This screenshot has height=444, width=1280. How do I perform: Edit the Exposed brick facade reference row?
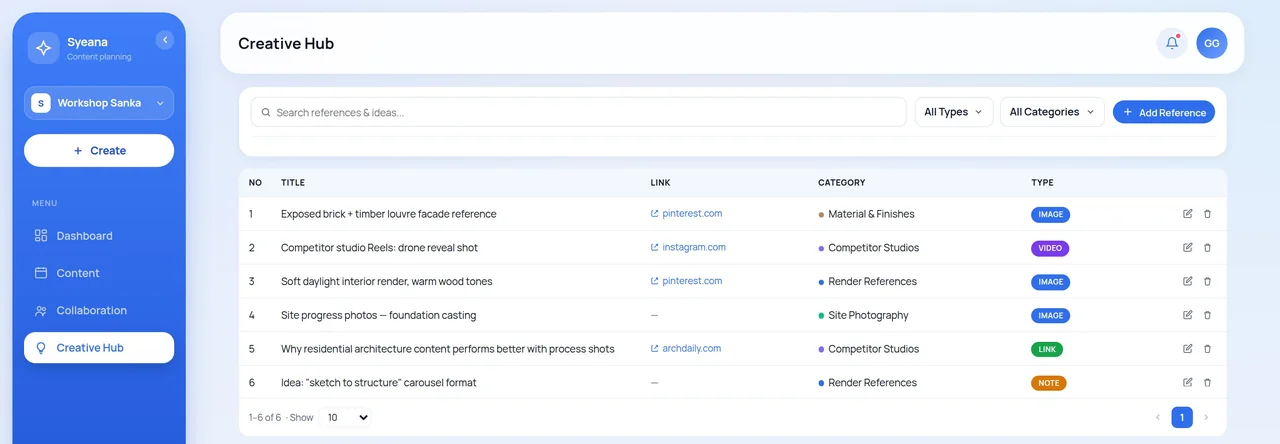1188,214
